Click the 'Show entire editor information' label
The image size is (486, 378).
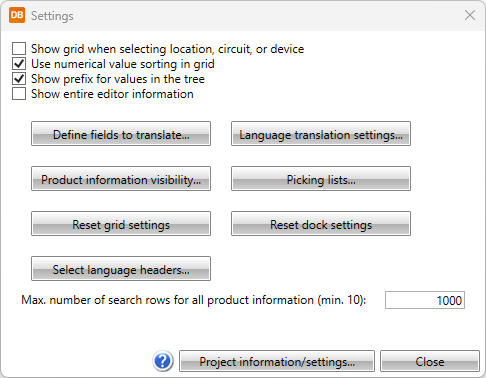pyautogui.click(x=112, y=94)
